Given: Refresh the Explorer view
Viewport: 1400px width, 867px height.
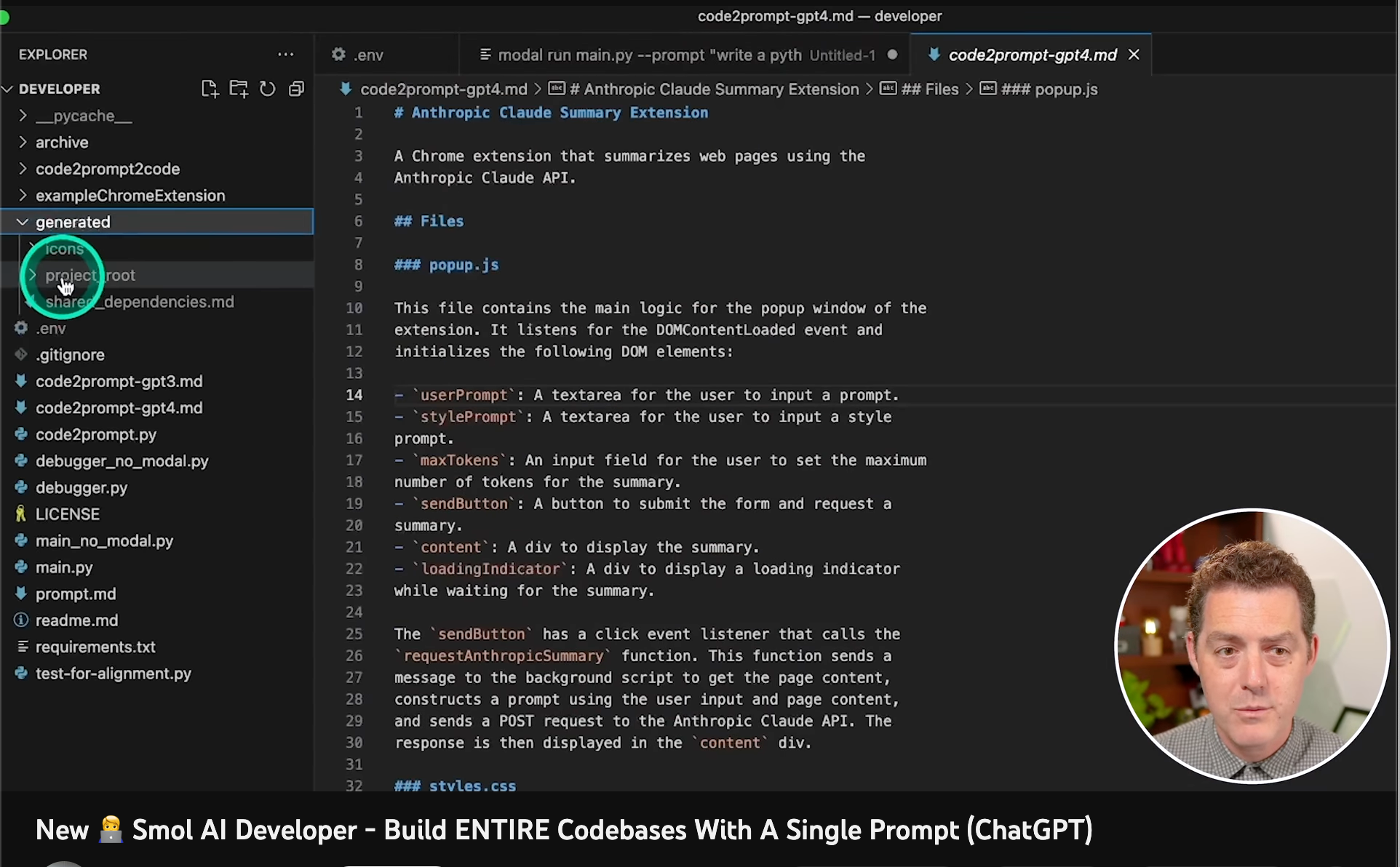Looking at the screenshot, I should pos(267,88).
